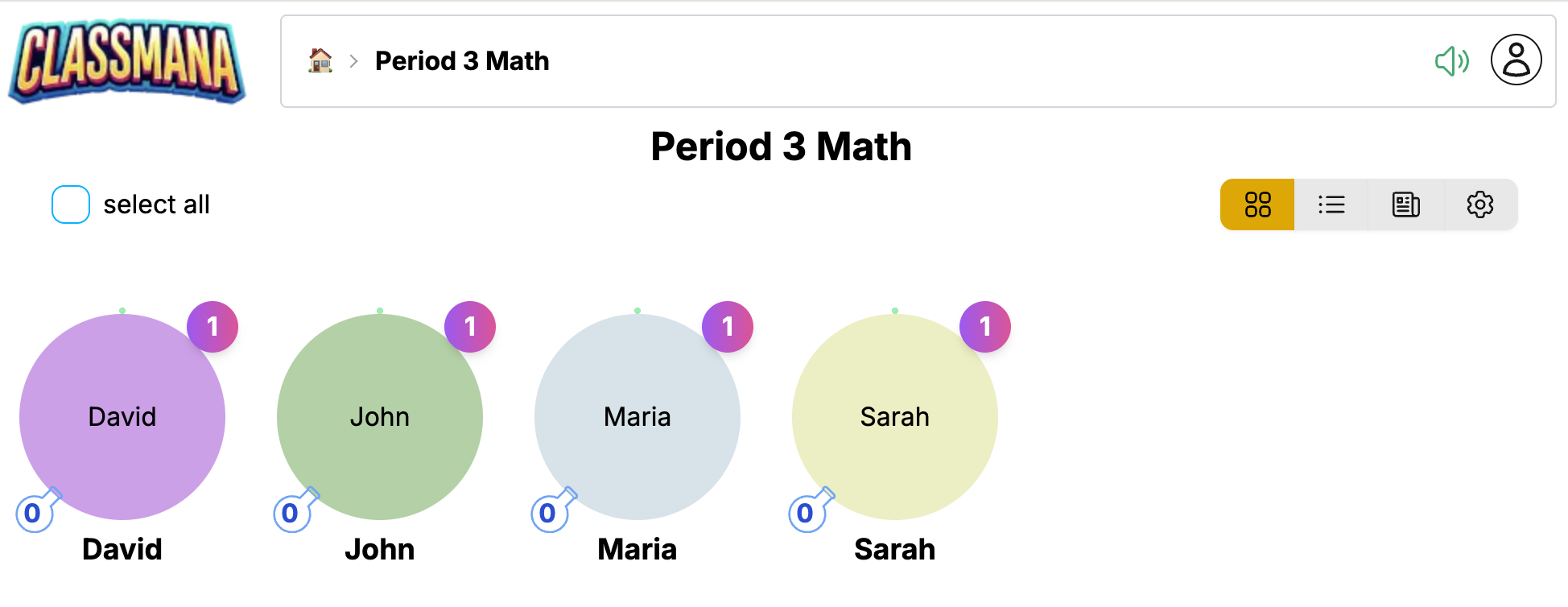
Task: Mute sound with the speaker icon
Action: click(x=1451, y=61)
